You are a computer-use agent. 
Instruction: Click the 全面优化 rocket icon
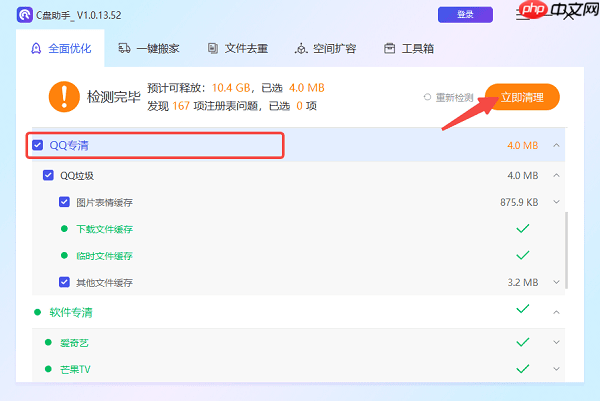(36, 49)
